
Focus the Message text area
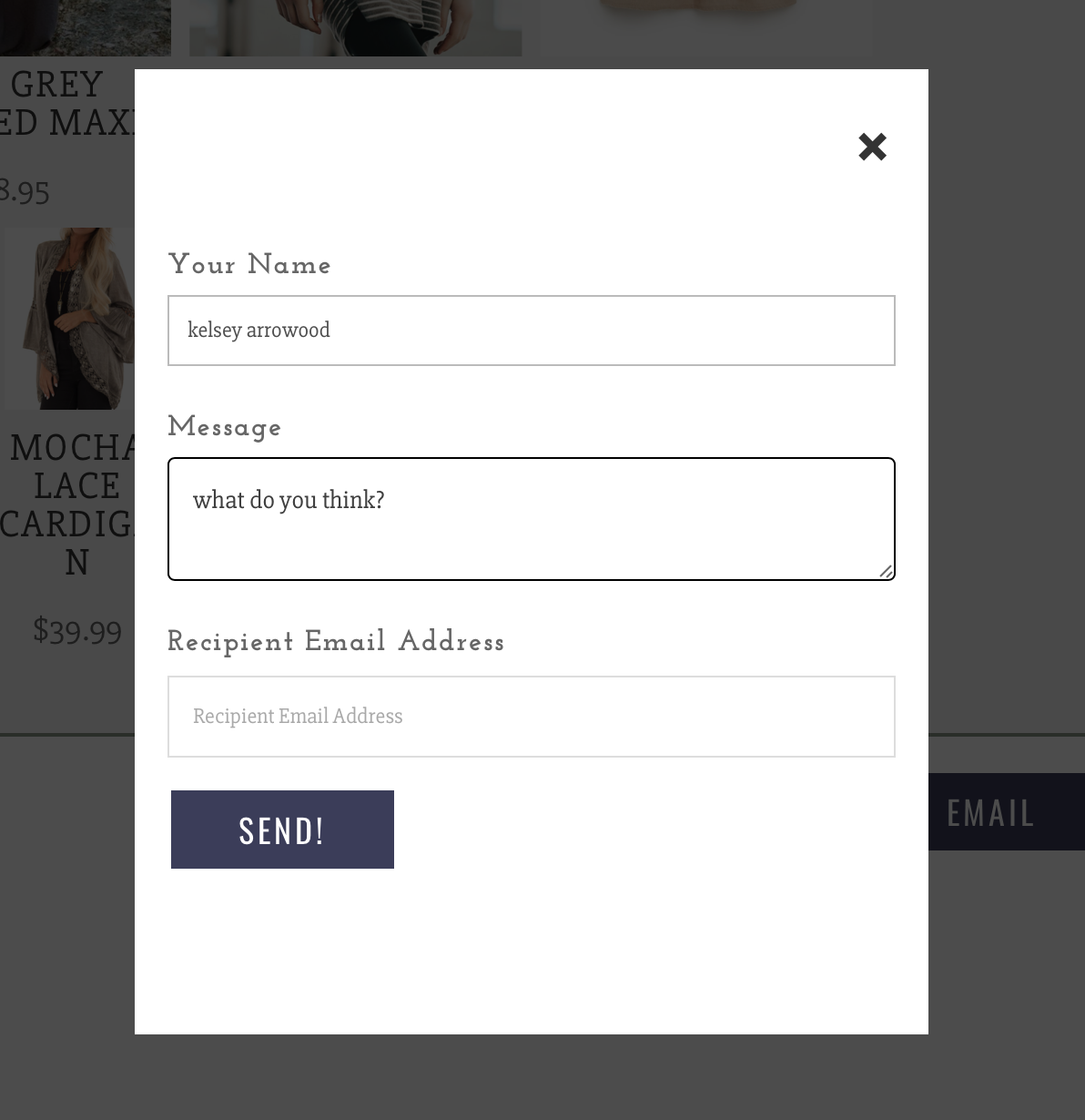531,518
